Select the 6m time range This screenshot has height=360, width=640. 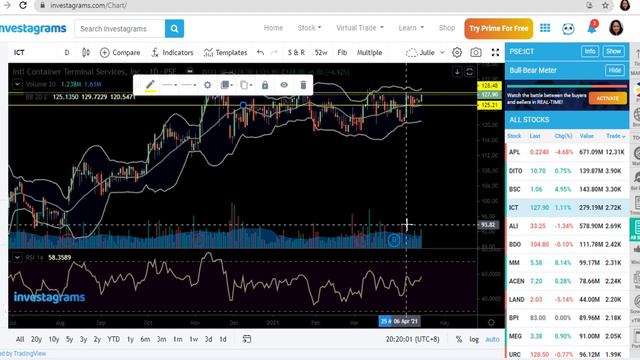coord(145,339)
